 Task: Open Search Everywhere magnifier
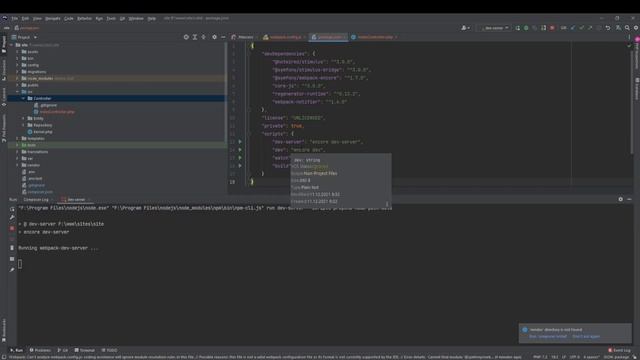pyautogui.click(x=627, y=28)
